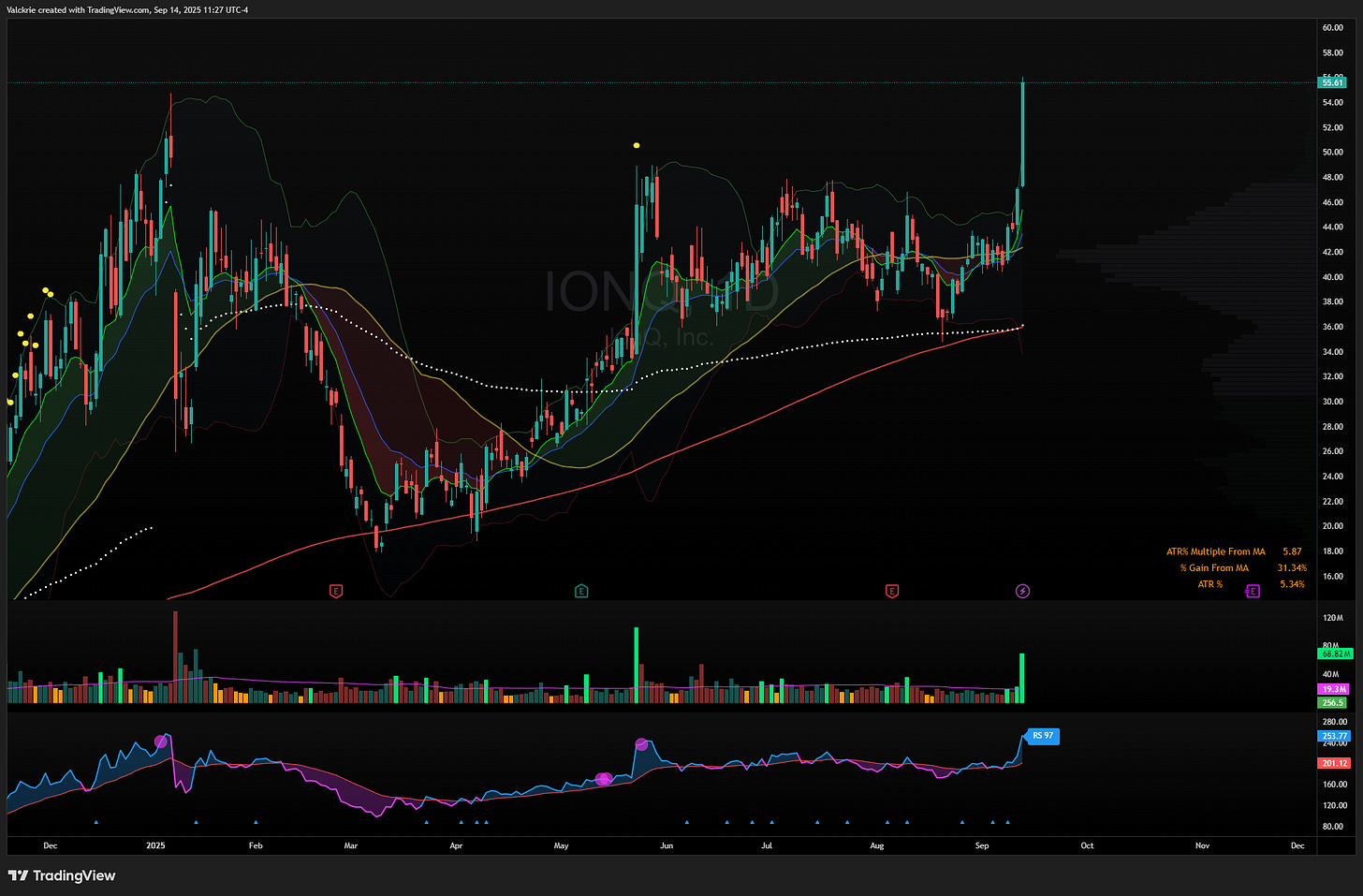Click the current price label 55.61
The height and width of the screenshot is (896, 1363).
pyautogui.click(x=1332, y=82)
